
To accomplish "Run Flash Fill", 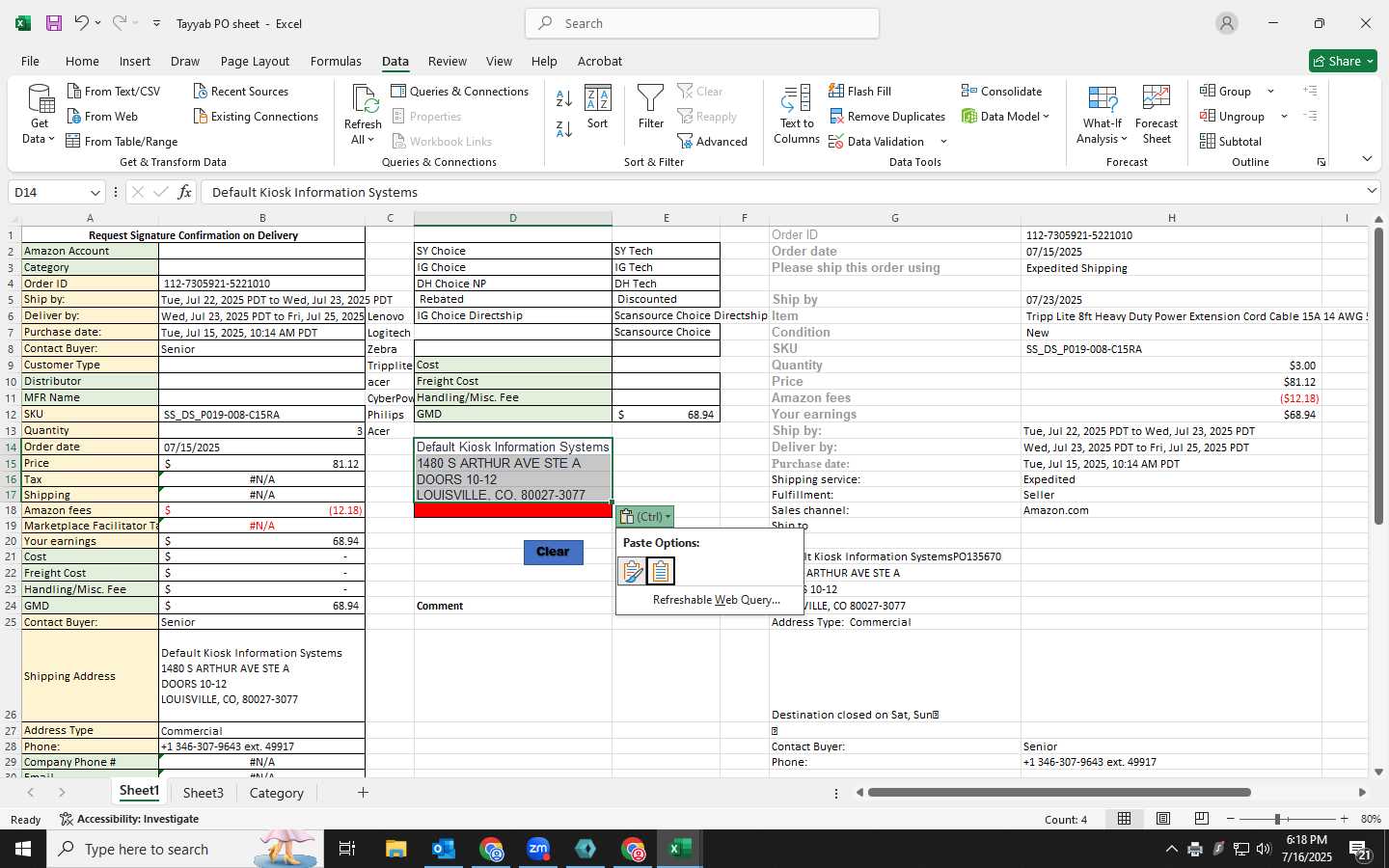I will pos(859,91).
